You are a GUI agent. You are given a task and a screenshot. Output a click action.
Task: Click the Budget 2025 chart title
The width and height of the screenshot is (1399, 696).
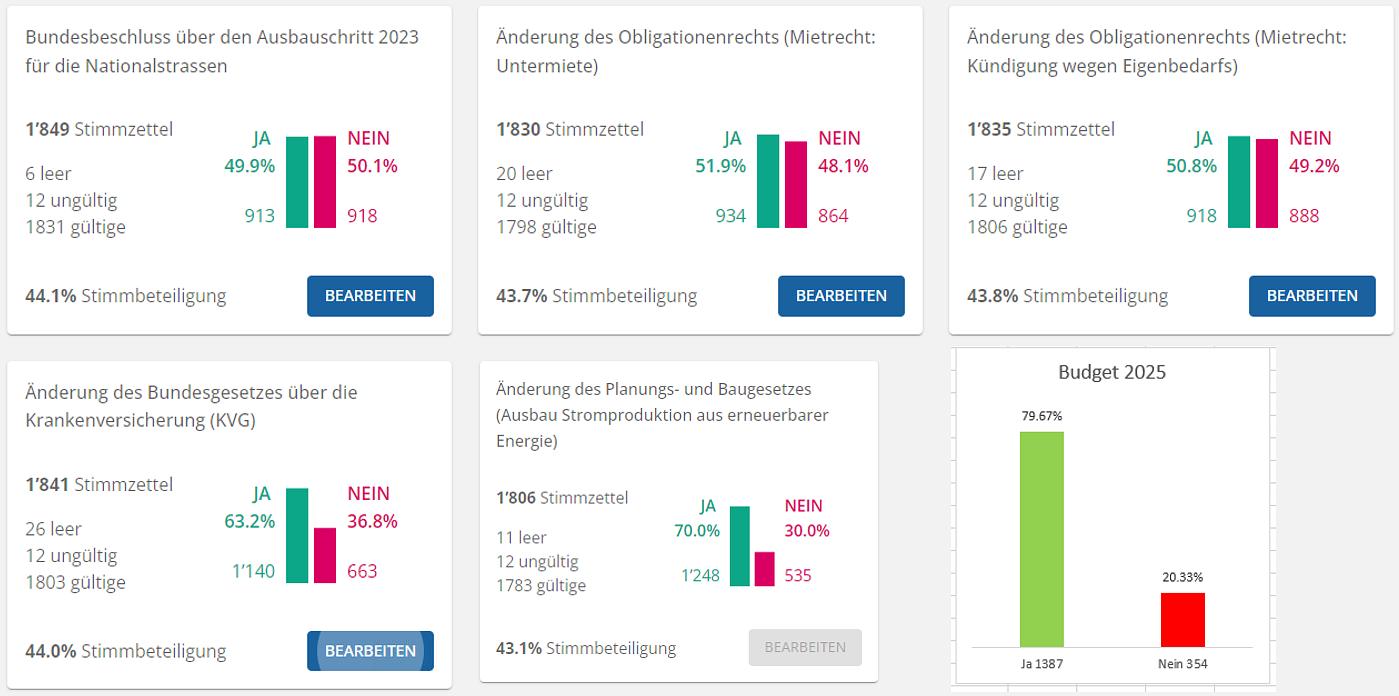click(1111, 372)
